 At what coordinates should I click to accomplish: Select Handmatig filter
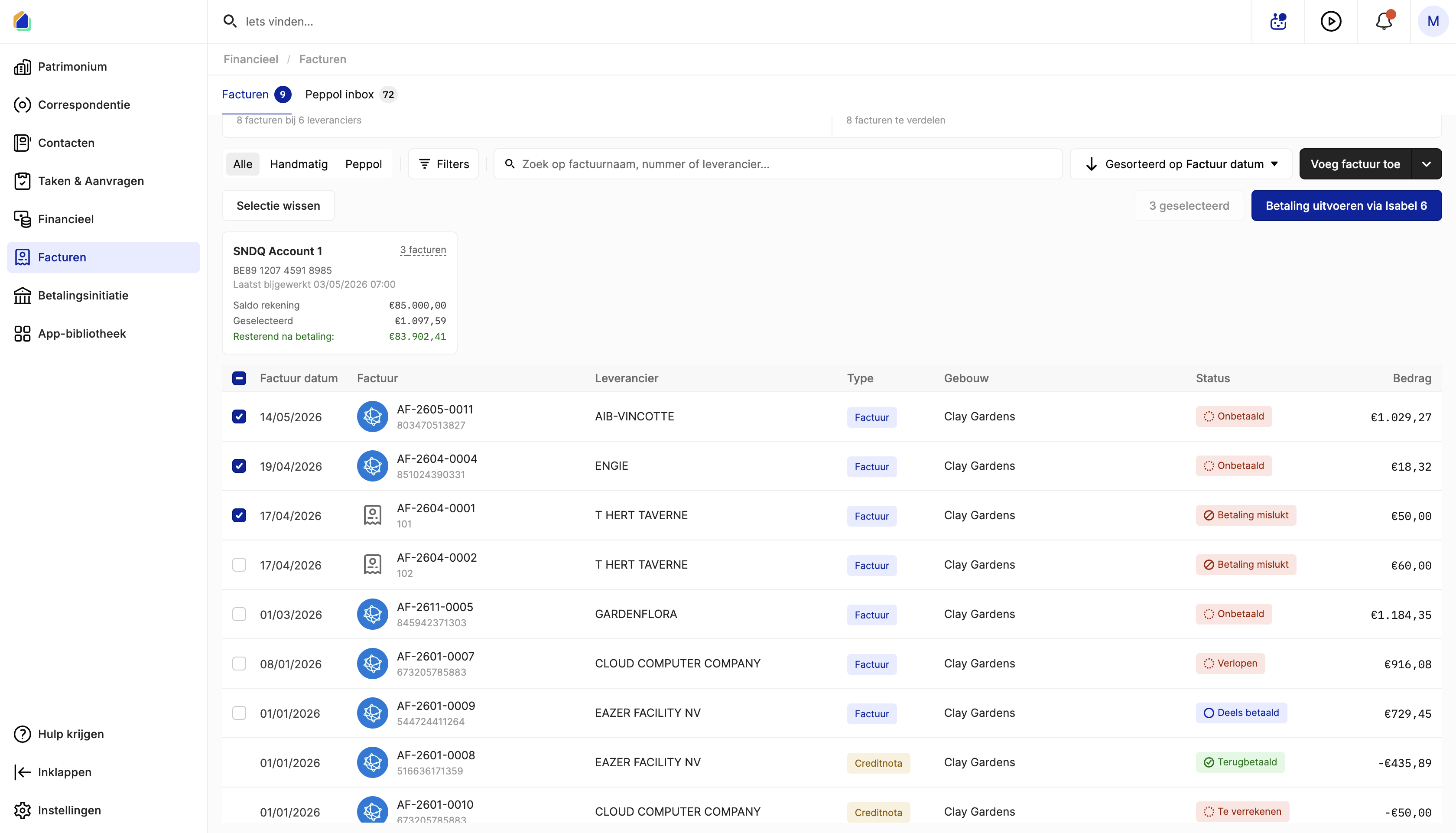pyautogui.click(x=299, y=164)
